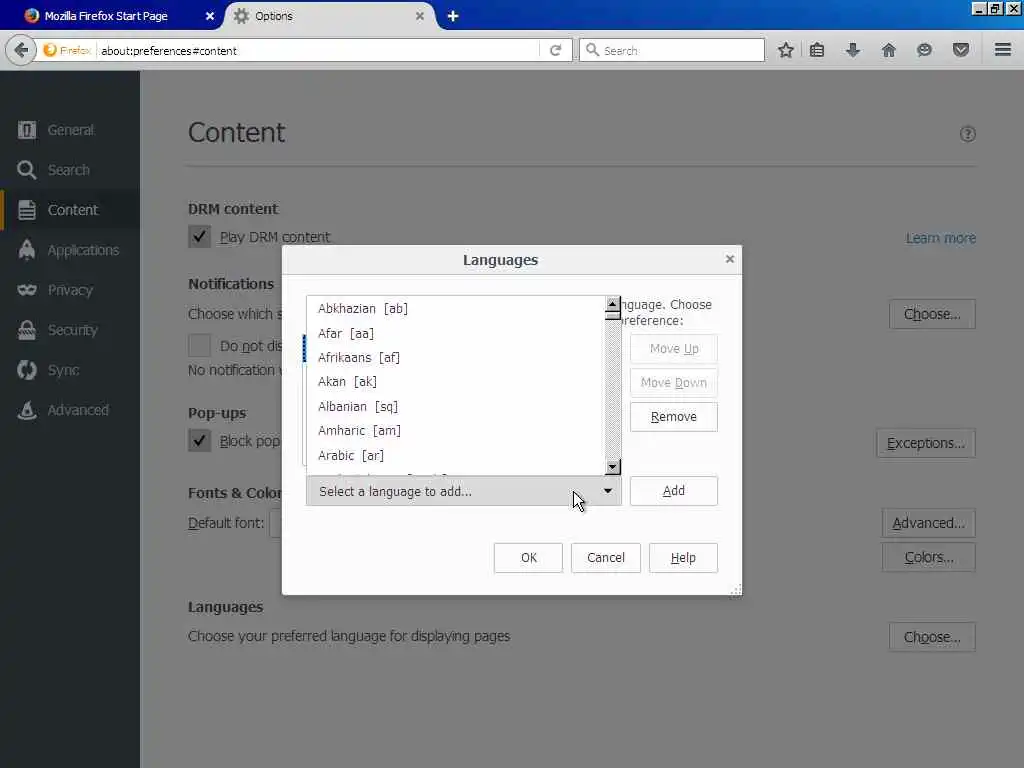Image resolution: width=1024 pixels, height=768 pixels.
Task: Toggle Block pop-up windows checkbox
Action: [199, 440]
